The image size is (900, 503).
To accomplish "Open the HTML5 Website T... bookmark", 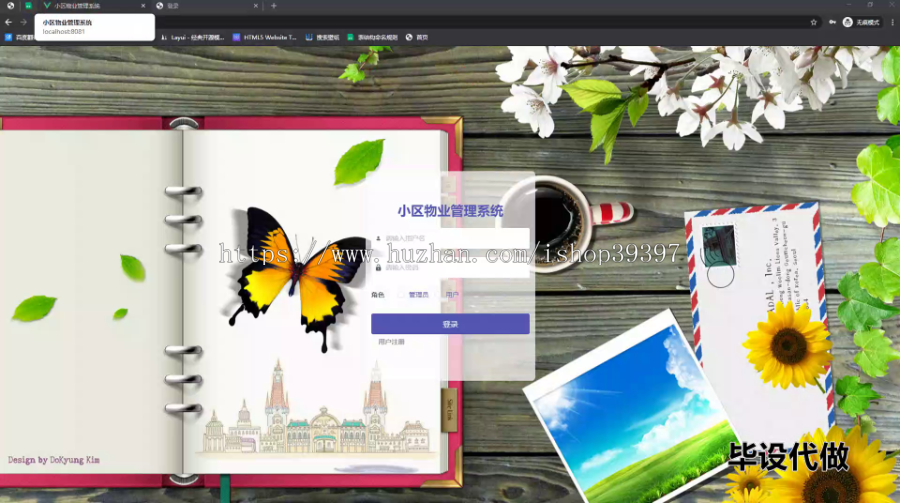I will 265,37.
